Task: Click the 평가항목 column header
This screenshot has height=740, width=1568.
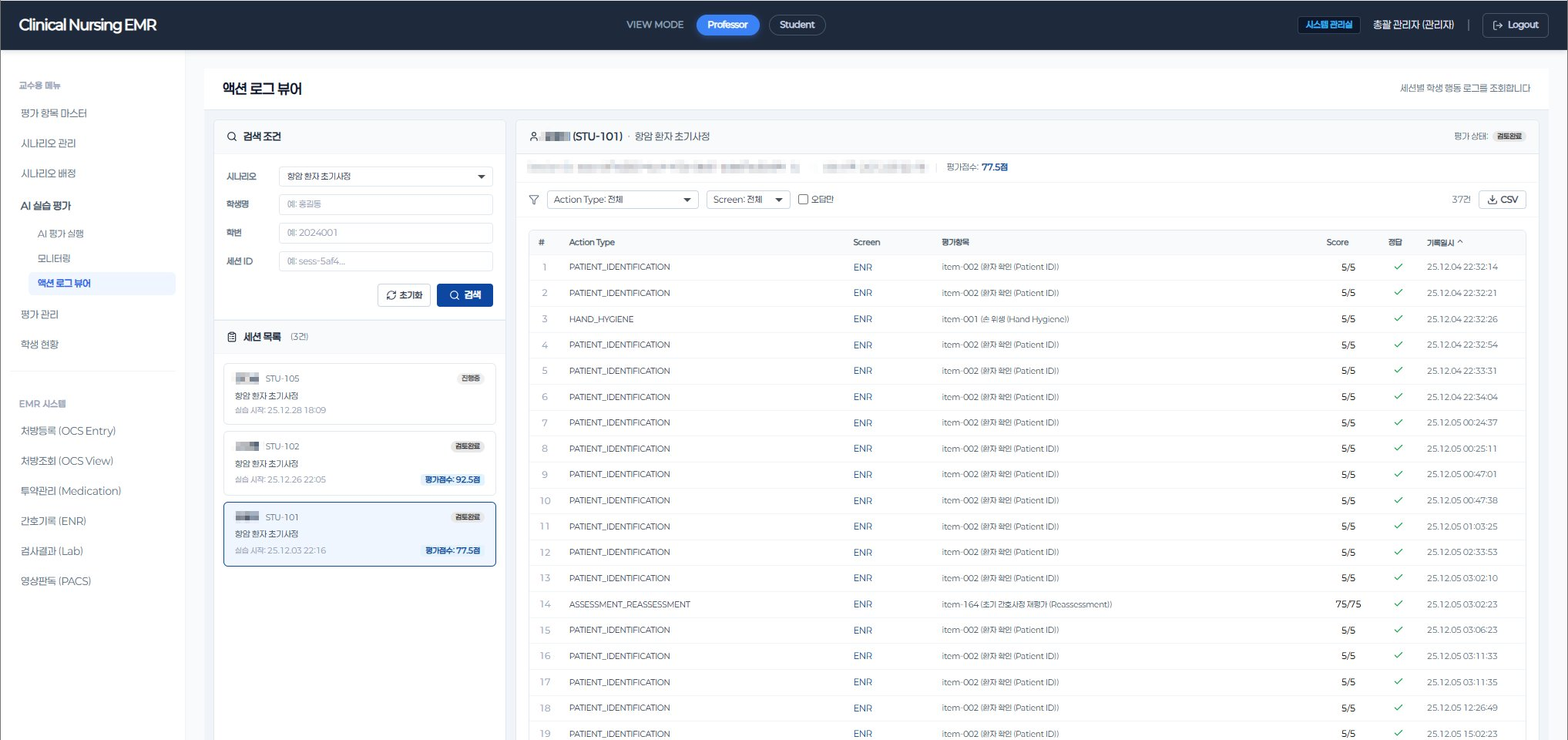Action: [x=955, y=242]
